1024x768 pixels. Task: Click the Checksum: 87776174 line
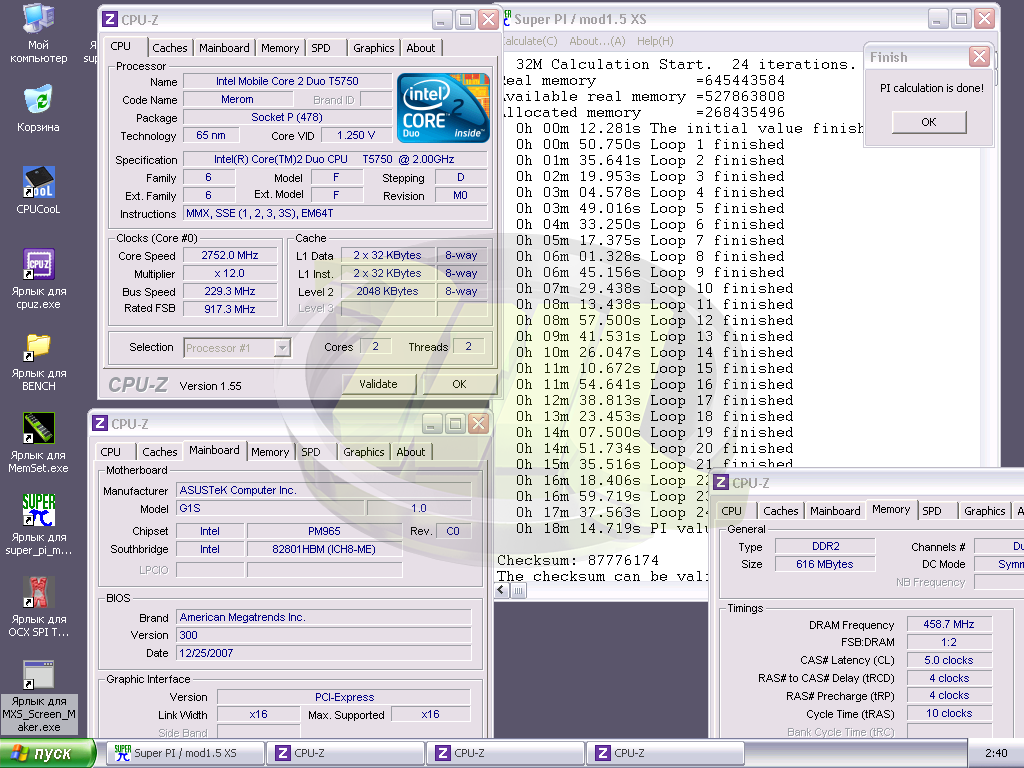[578, 560]
